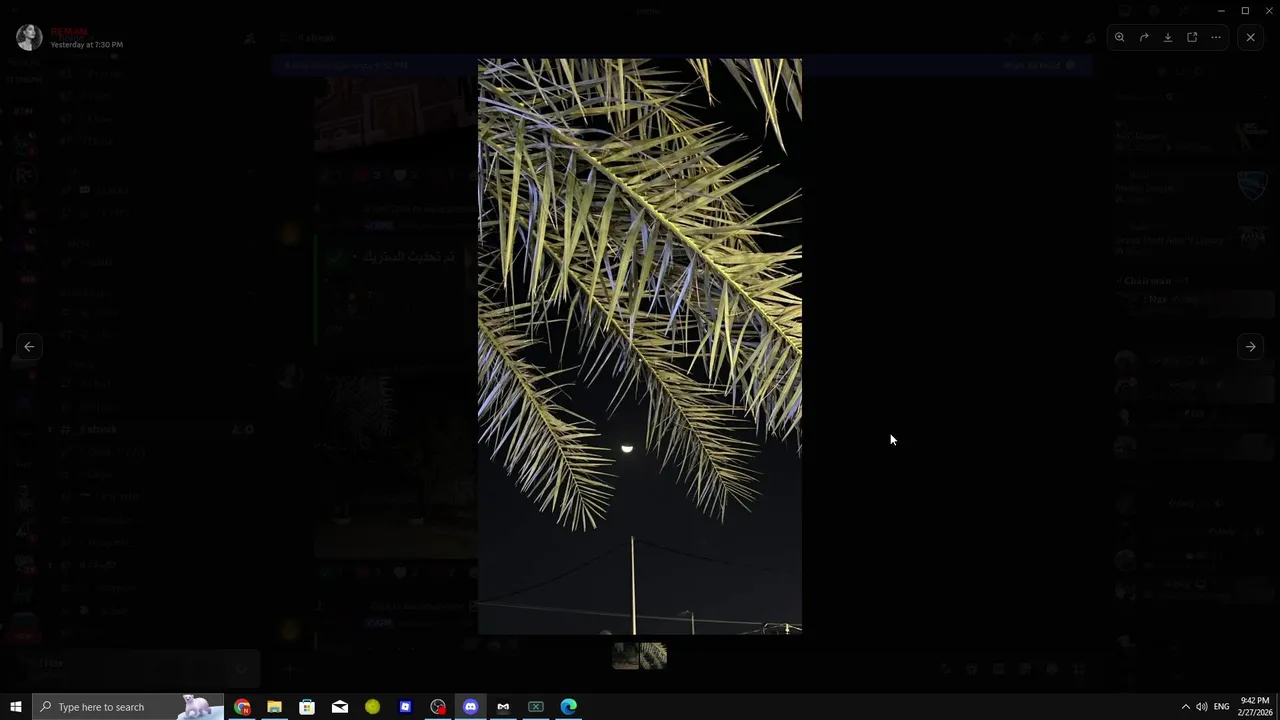
Task: Go to the previous image with left arrow
Action: click(29, 347)
